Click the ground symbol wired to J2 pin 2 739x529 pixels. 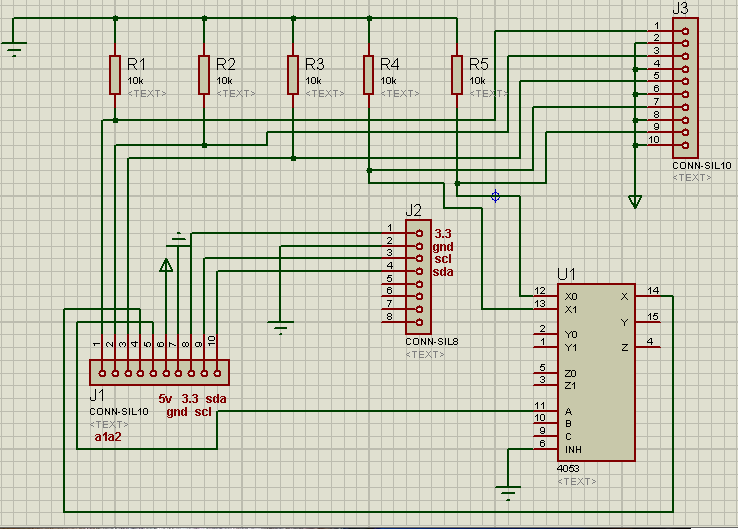280,327
